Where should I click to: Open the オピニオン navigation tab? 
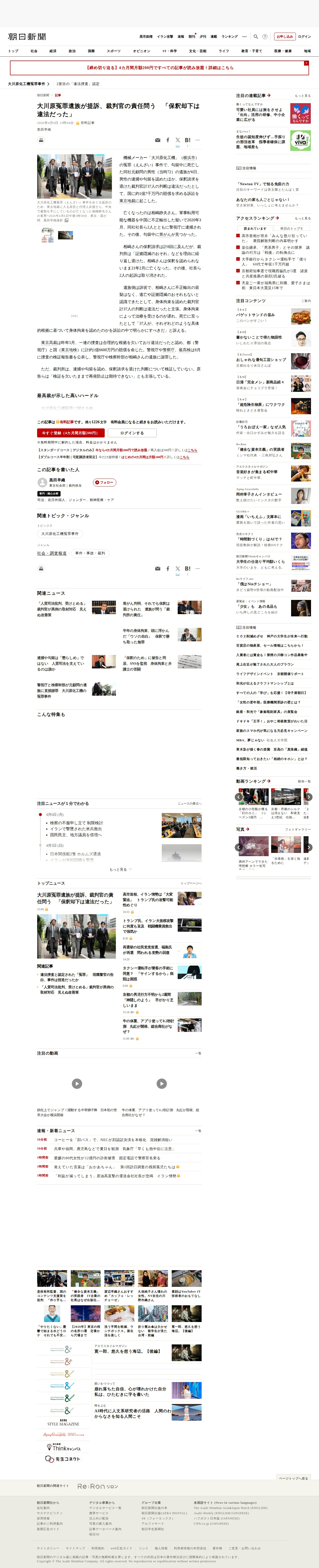[x=141, y=51]
